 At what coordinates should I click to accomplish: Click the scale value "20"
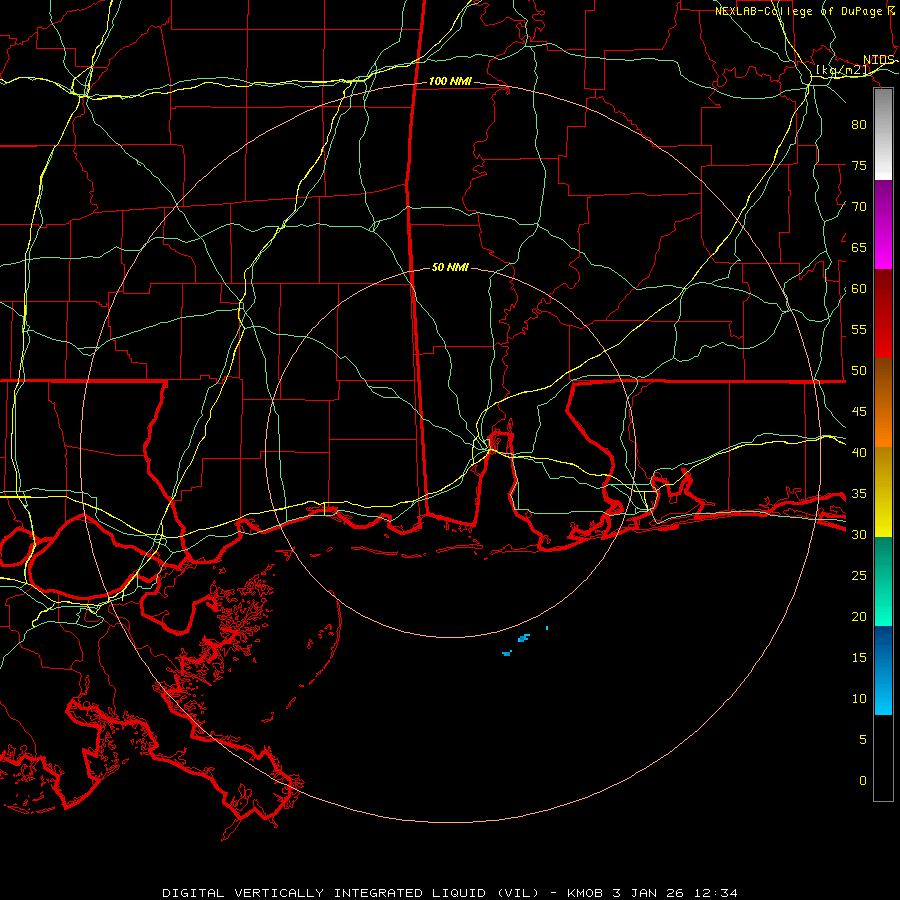tap(859, 616)
